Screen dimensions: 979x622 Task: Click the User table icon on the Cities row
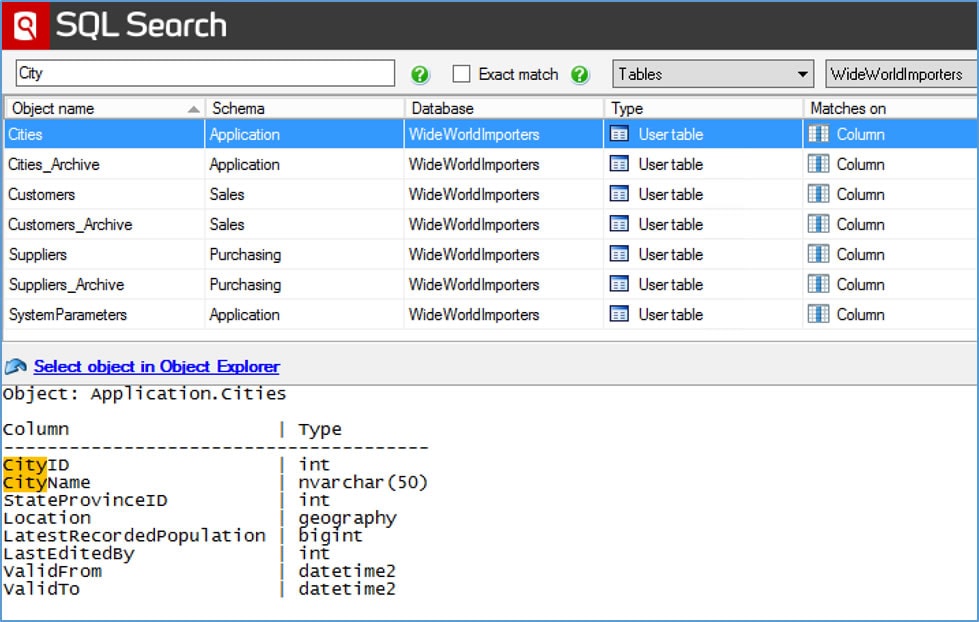(x=619, y=134)
